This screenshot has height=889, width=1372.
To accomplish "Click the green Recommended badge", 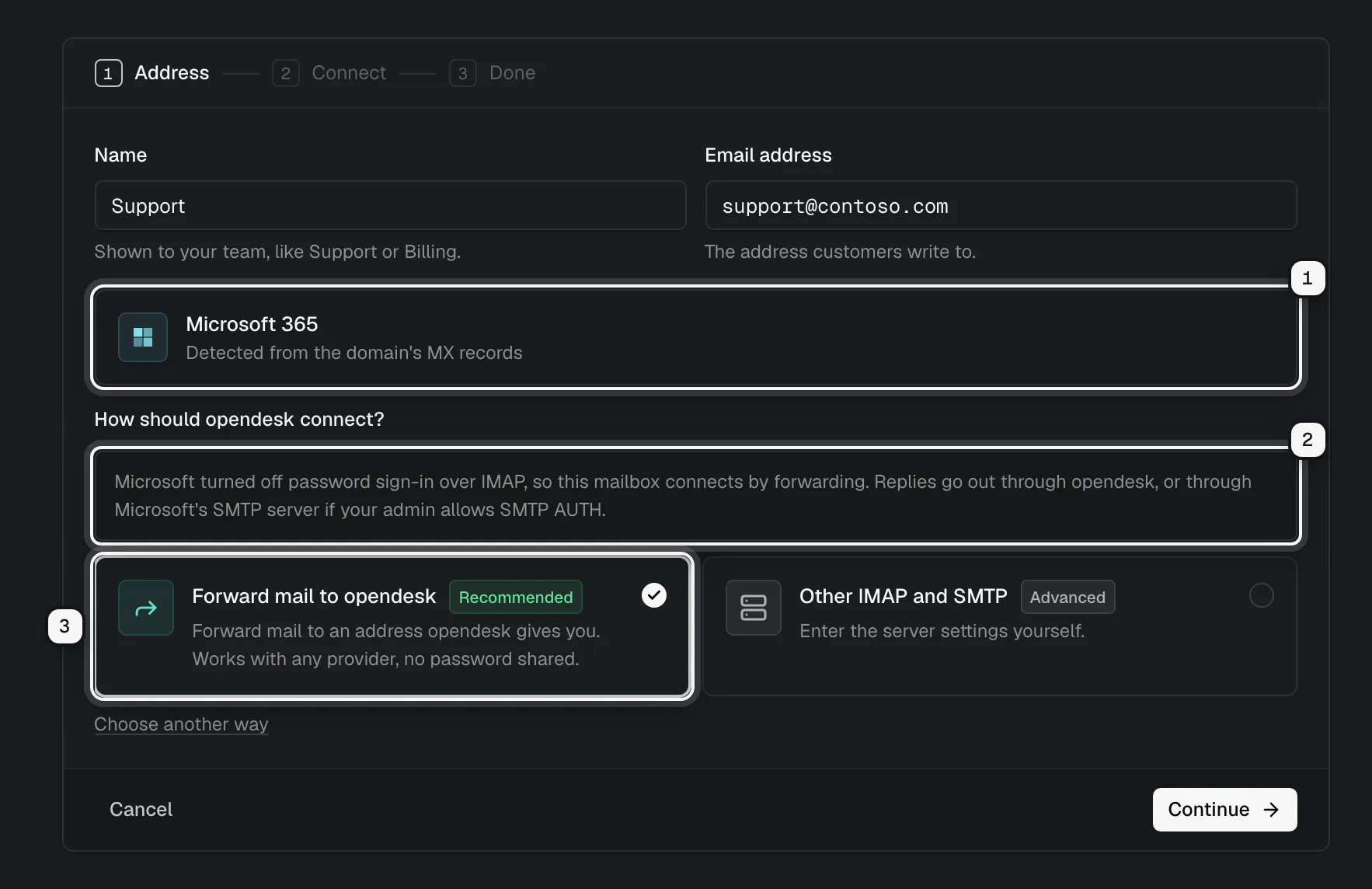I will (516, 597).
